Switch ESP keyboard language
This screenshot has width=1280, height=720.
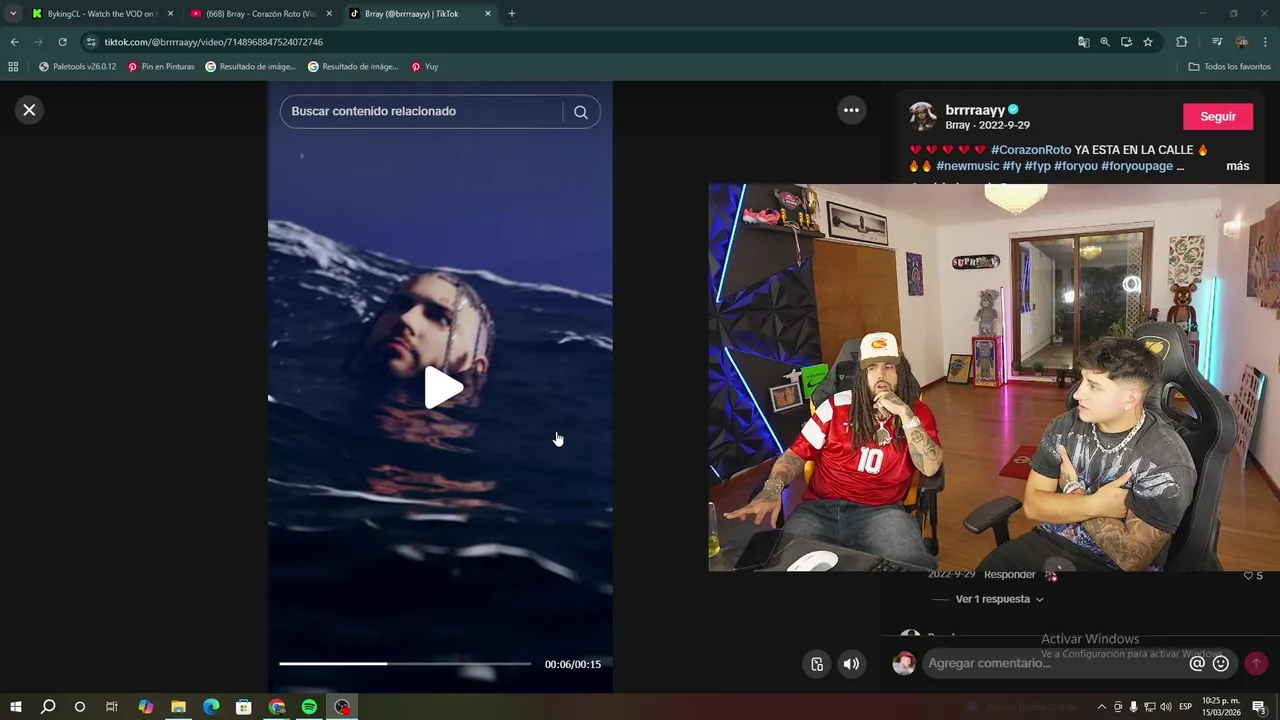click(1185, 707)
